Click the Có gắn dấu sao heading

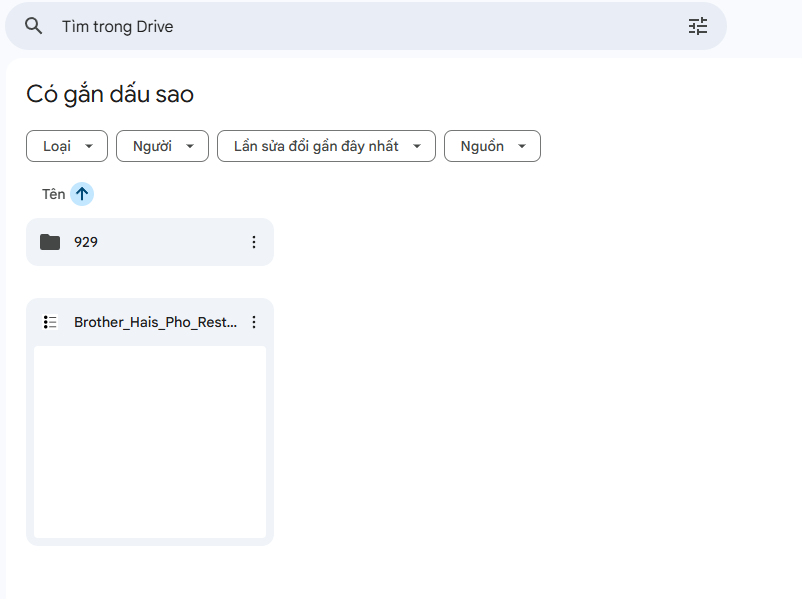point(110,94)
